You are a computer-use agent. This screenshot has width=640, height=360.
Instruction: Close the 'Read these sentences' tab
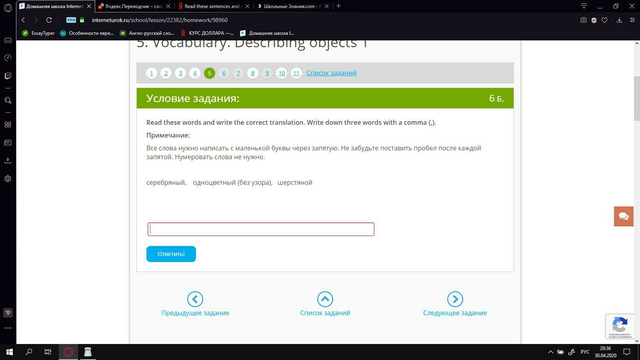click(x=247, y=6)
